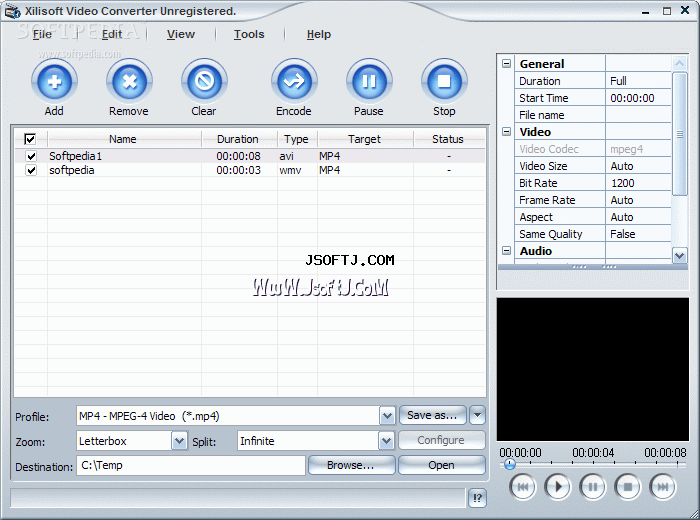Skip to previous in preview player
This screenshot has width=700, height=520.
(522, 487)
